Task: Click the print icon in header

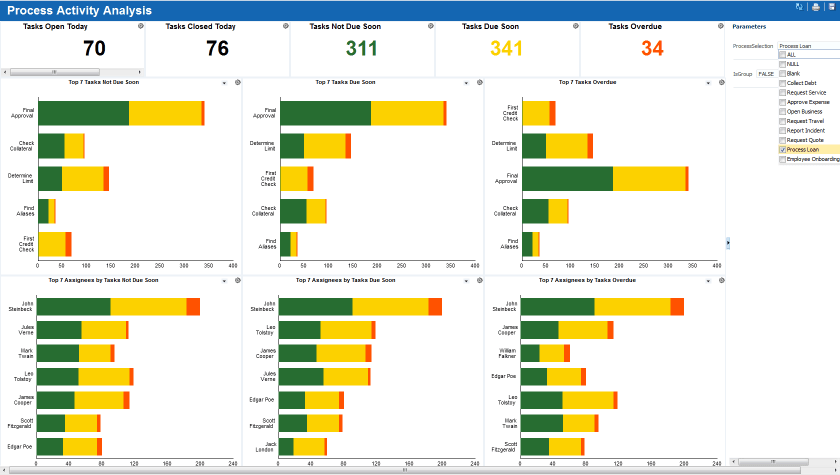Action: (x=815, y=7)
